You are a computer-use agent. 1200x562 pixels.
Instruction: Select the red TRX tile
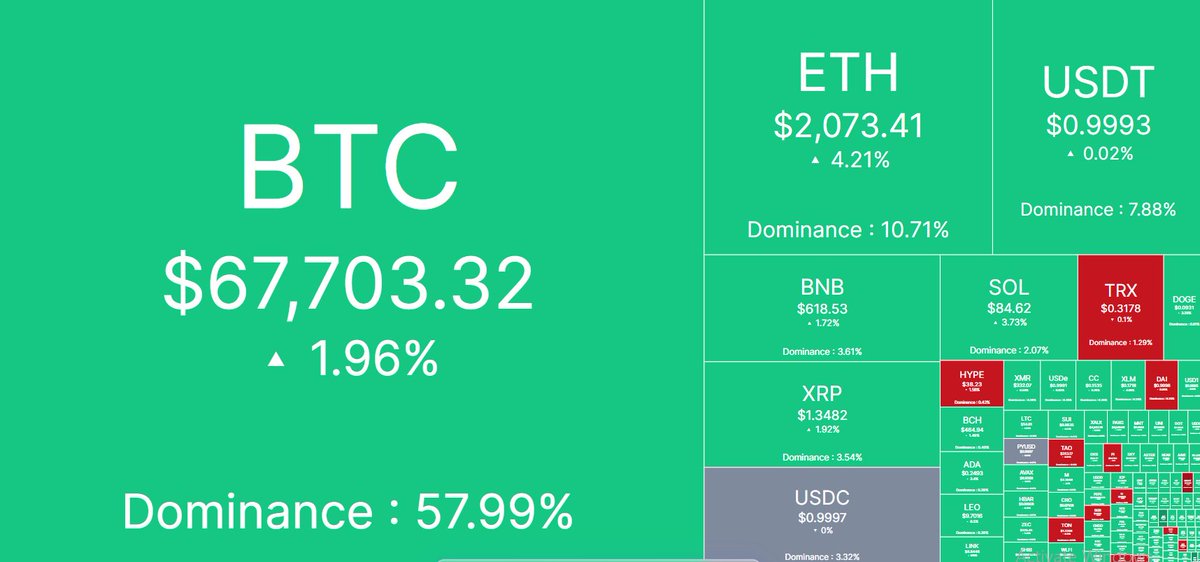[1120, 306]
